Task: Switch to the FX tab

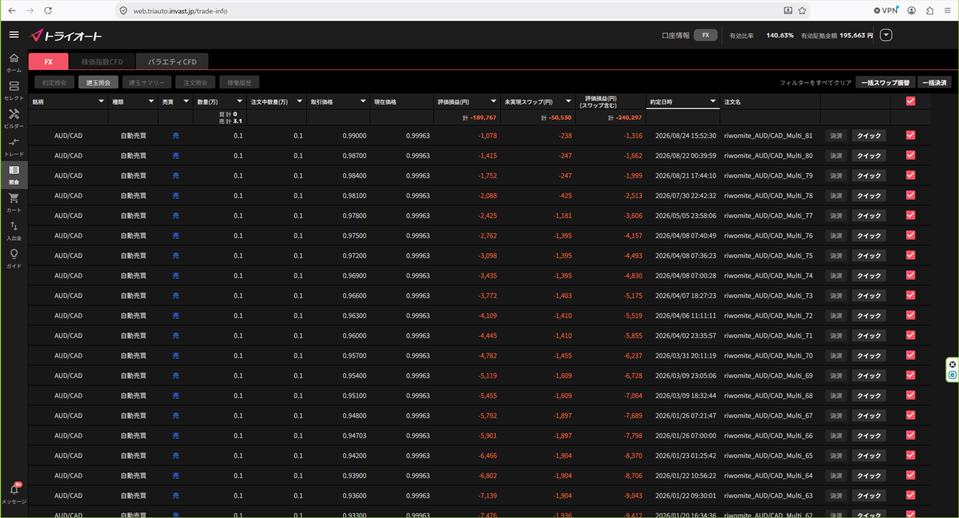Action: point(48,62)
